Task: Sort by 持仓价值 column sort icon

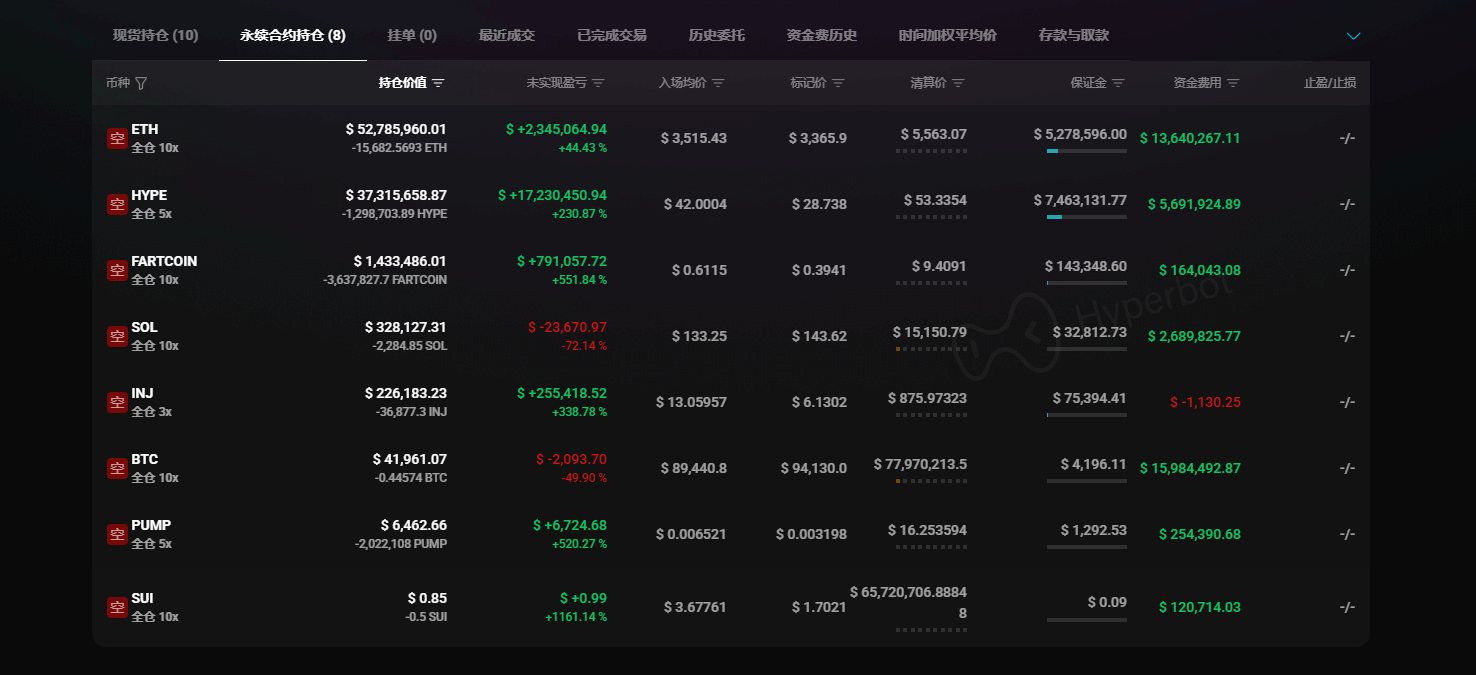Action: pyautogui.click(x=438, y=83)
